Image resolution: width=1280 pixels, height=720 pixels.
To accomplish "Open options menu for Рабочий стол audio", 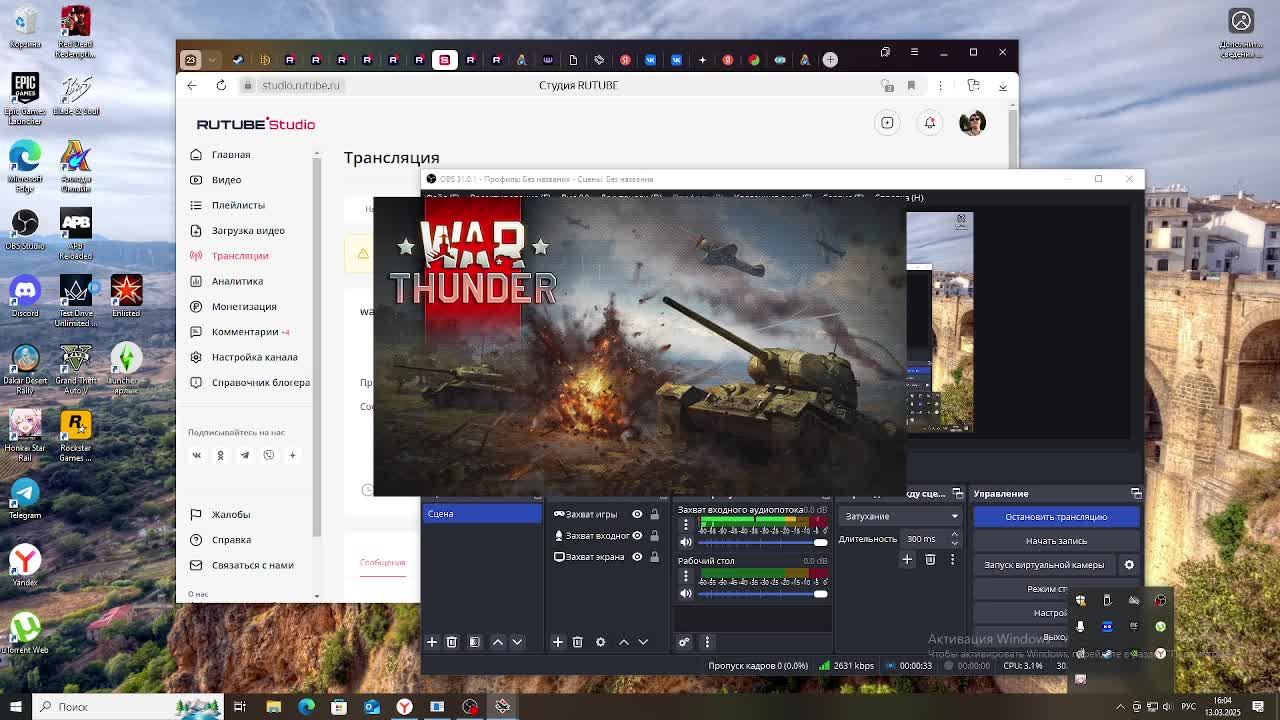I will 686,577.
